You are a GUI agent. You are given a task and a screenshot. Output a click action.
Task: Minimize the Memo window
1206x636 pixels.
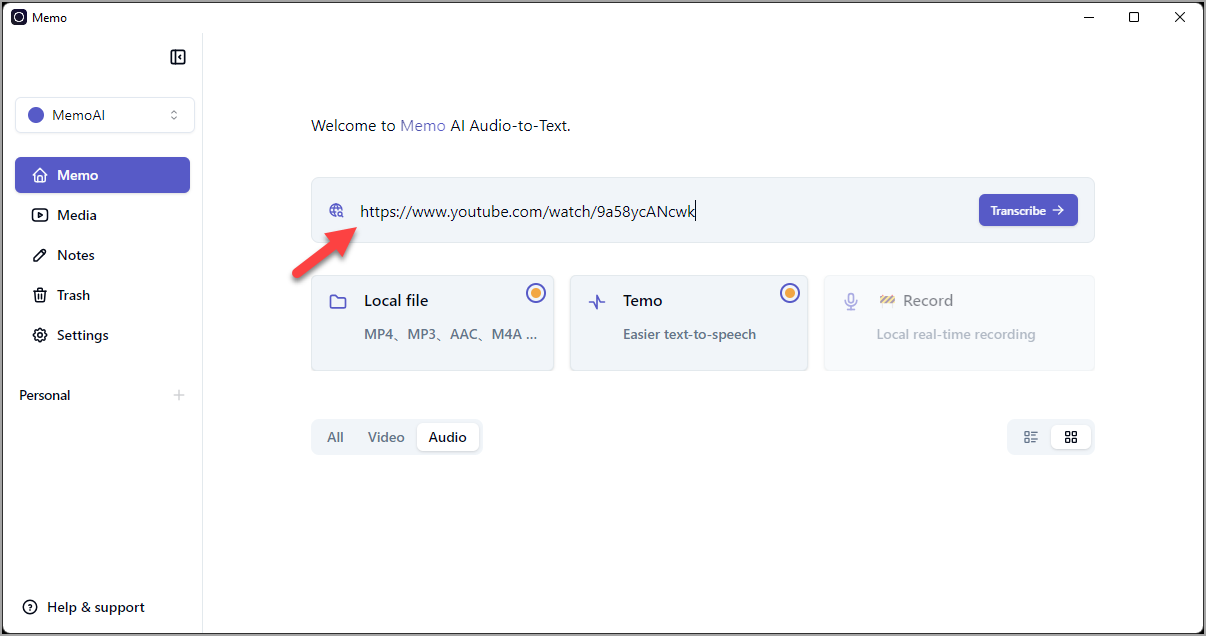[x=1088, y=17]
